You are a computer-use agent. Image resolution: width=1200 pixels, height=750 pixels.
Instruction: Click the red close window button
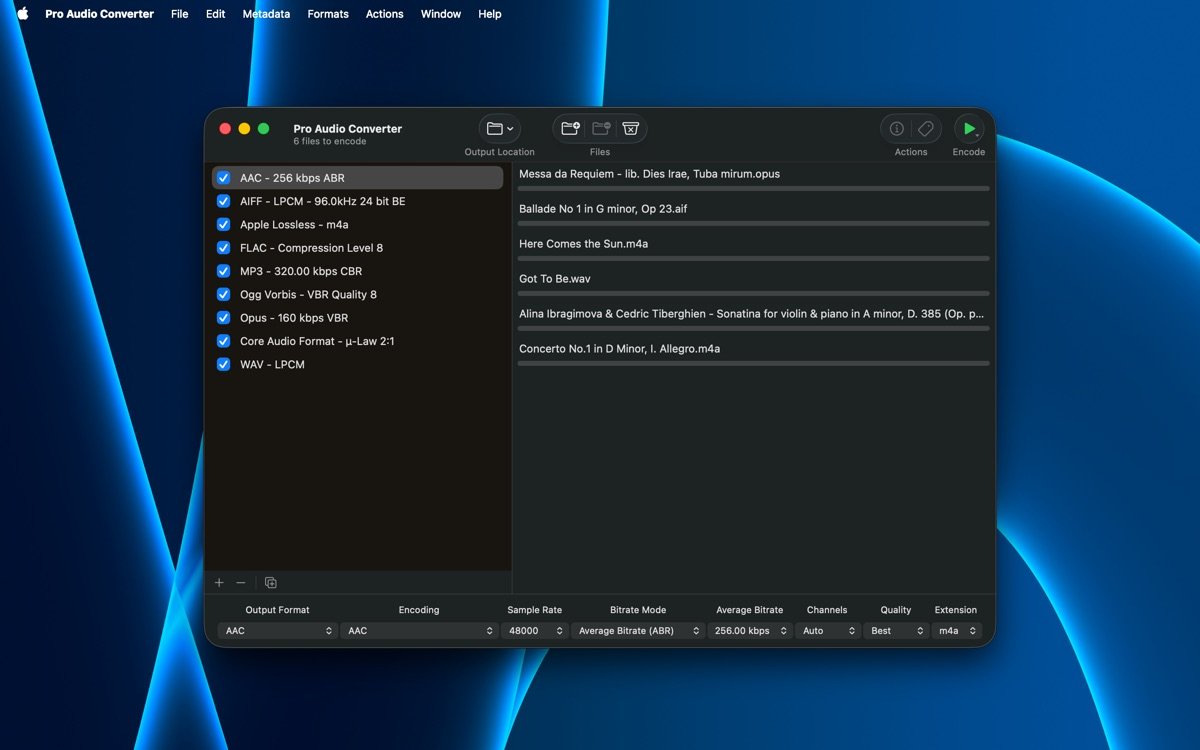click(225, 129)
